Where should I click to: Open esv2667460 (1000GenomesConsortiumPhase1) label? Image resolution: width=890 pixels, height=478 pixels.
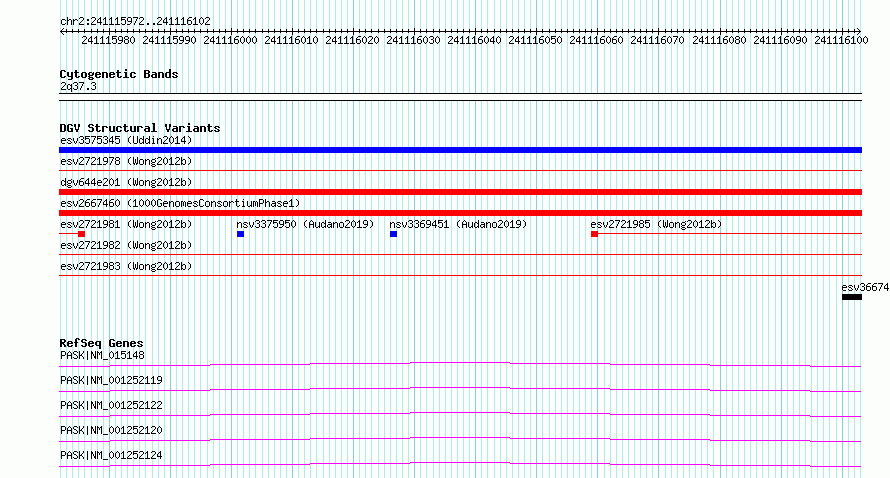click(180, 203)
